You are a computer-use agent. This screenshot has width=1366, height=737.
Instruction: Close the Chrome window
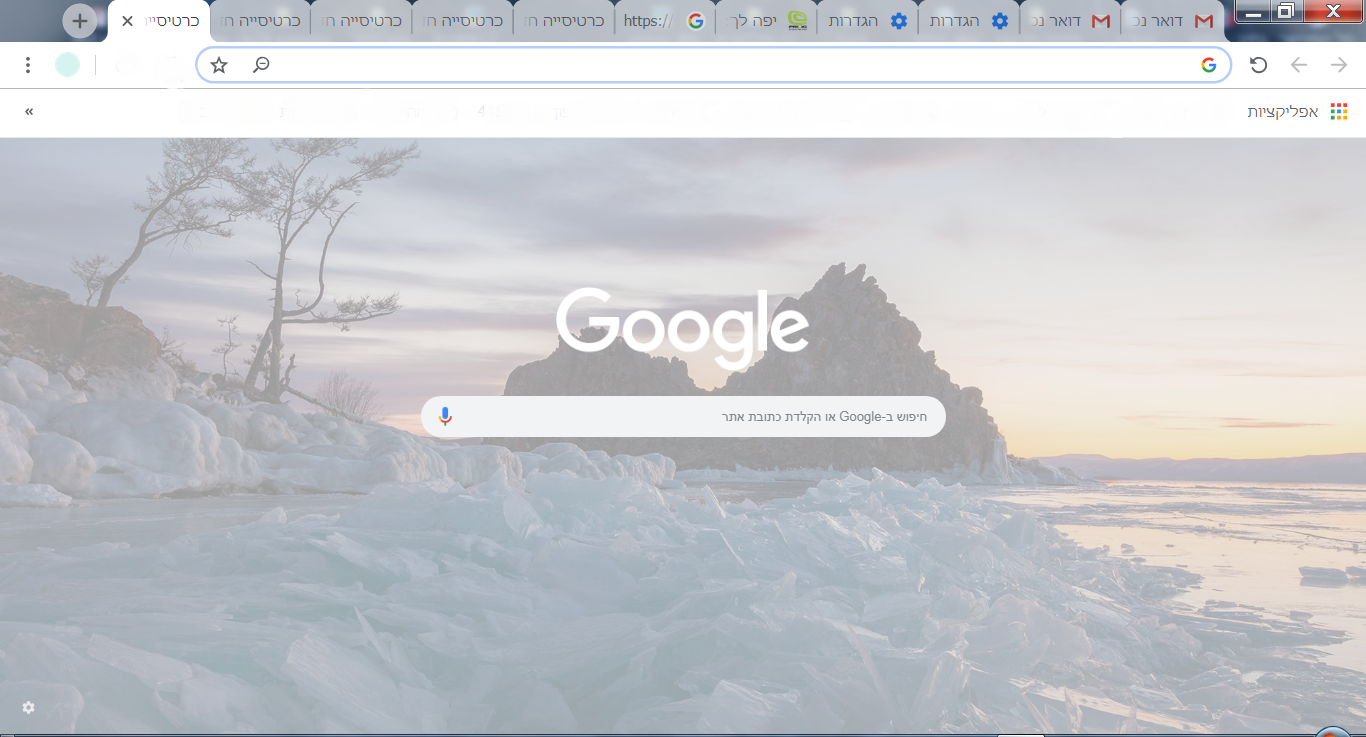click(x=1334, y=11)
